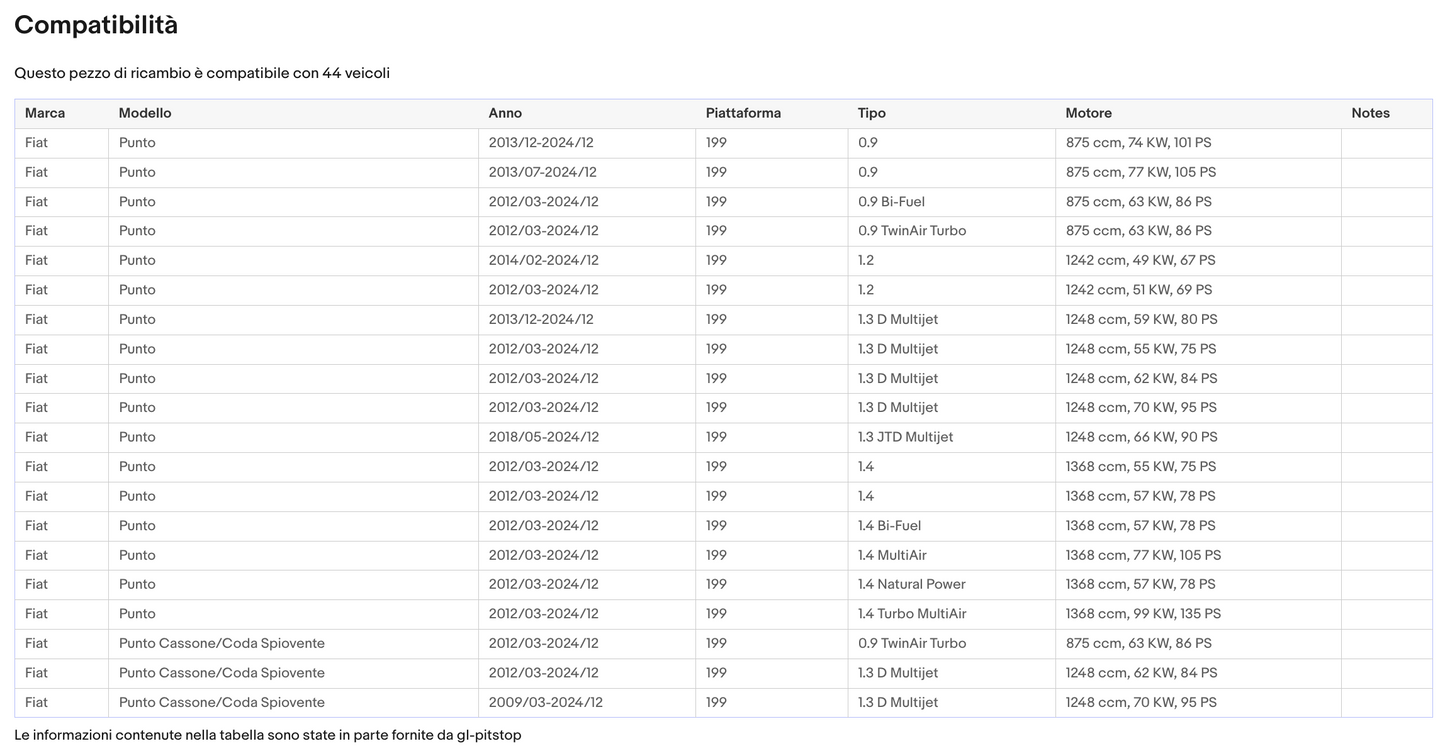
Task: Select the Compatibilità heading
Action: (96, 25)
